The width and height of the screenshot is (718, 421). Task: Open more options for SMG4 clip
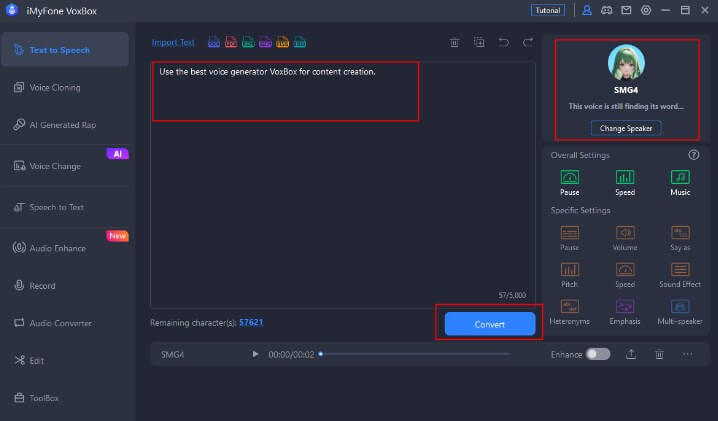pyautogui.click(x=687, y=354)
